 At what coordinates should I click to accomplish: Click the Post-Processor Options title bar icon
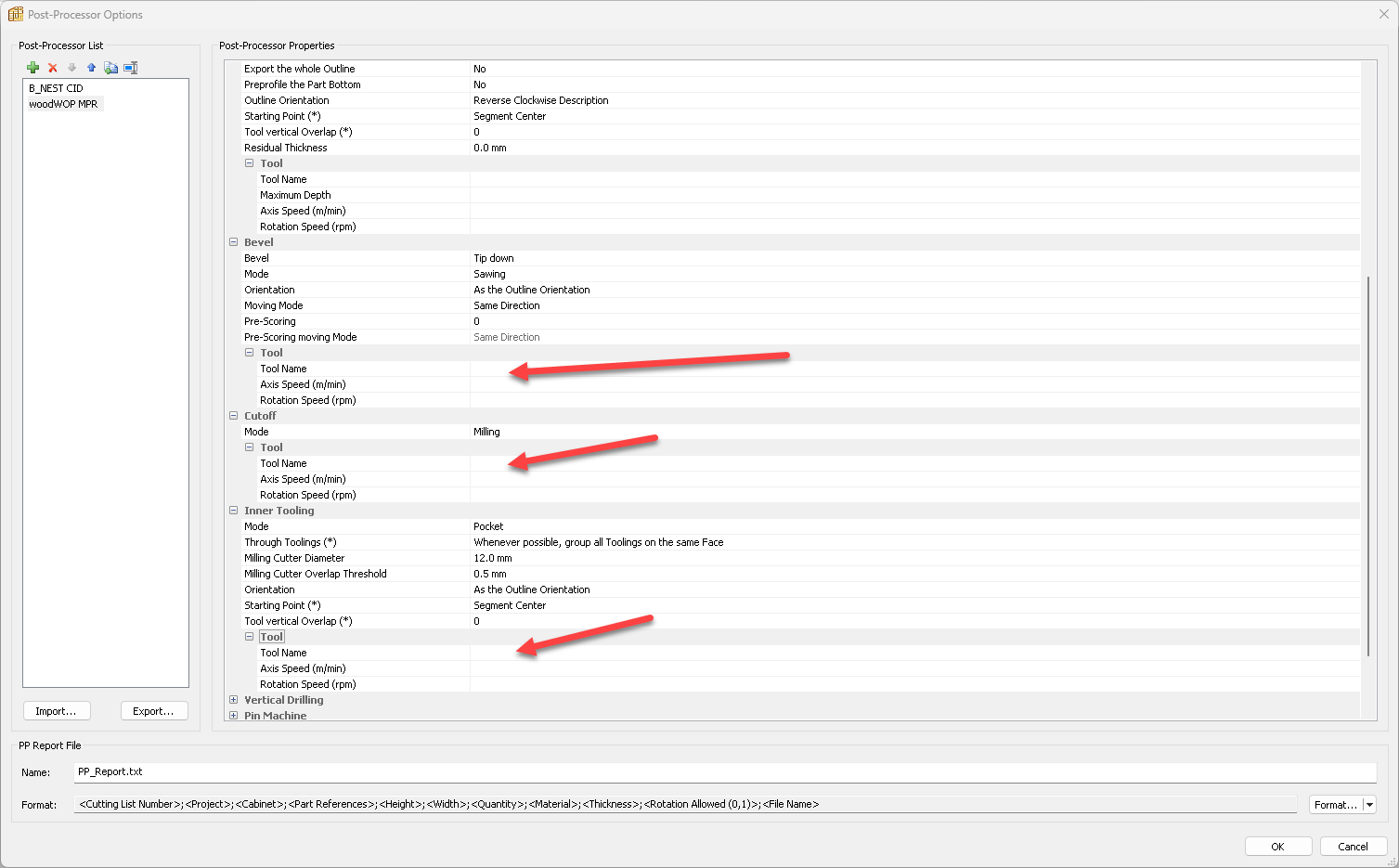pyautogui.click(x=16, y=15)
